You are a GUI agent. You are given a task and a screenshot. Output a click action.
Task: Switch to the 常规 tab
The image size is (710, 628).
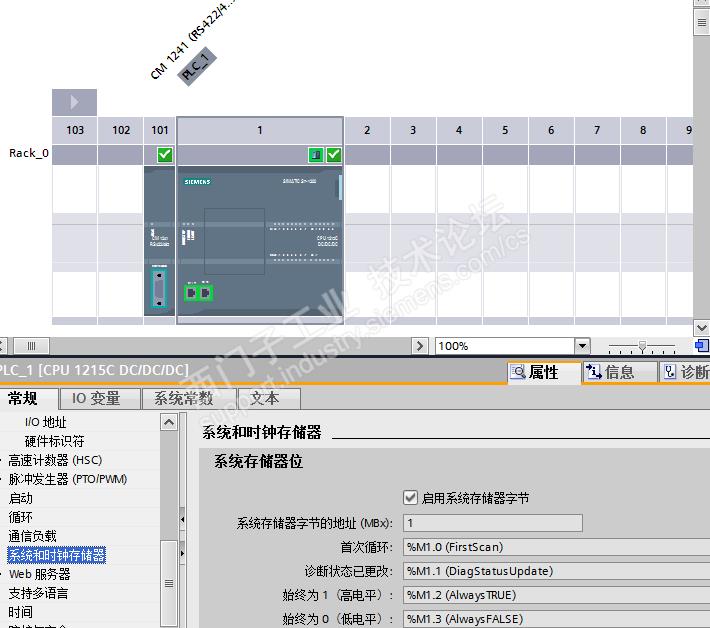[x=29, y=398]
